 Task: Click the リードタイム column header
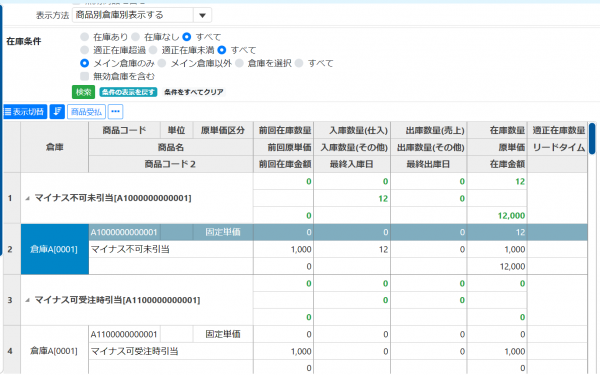pyautogui.click(x=558, y=147)
